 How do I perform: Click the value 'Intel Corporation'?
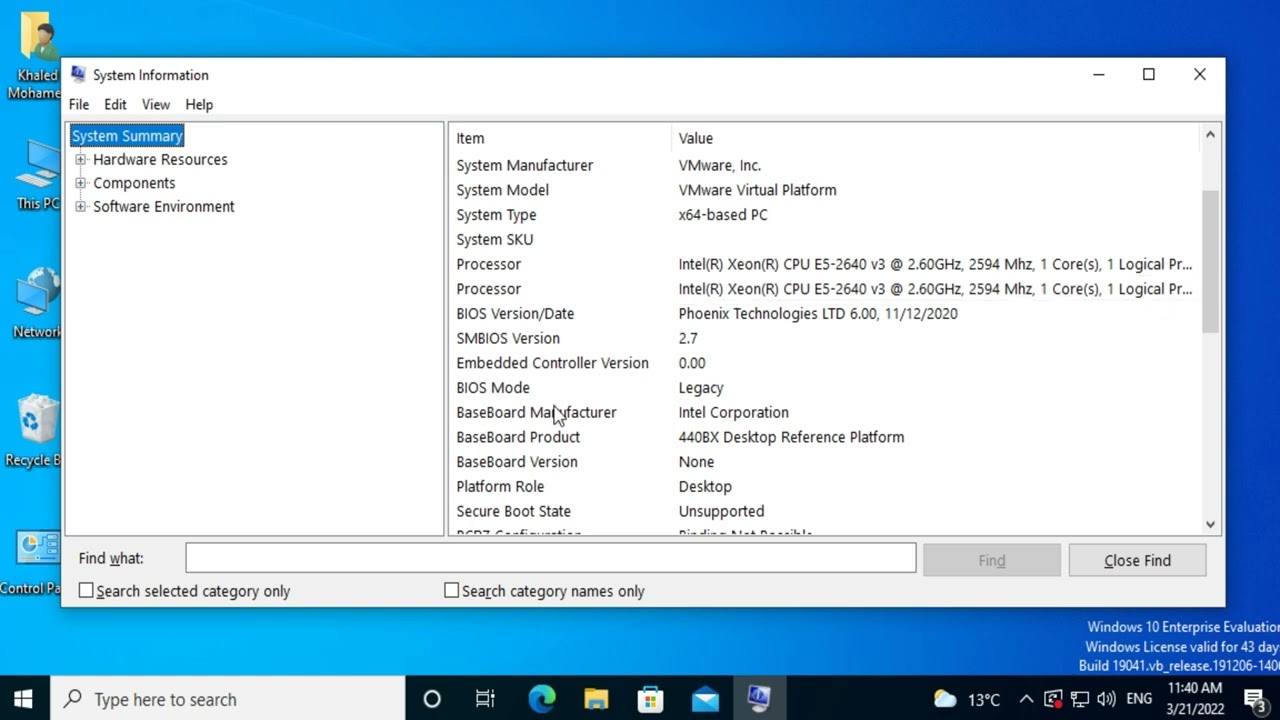(733, 412)
